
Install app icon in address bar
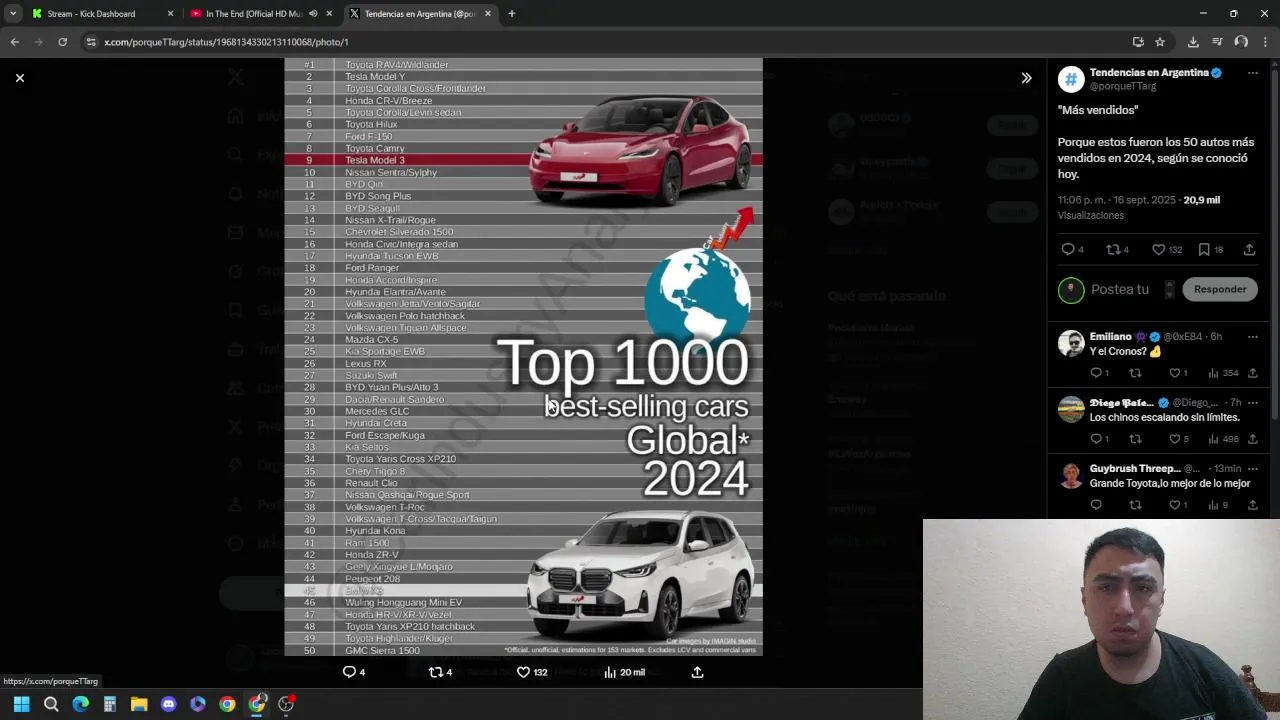click(1138, 42)
